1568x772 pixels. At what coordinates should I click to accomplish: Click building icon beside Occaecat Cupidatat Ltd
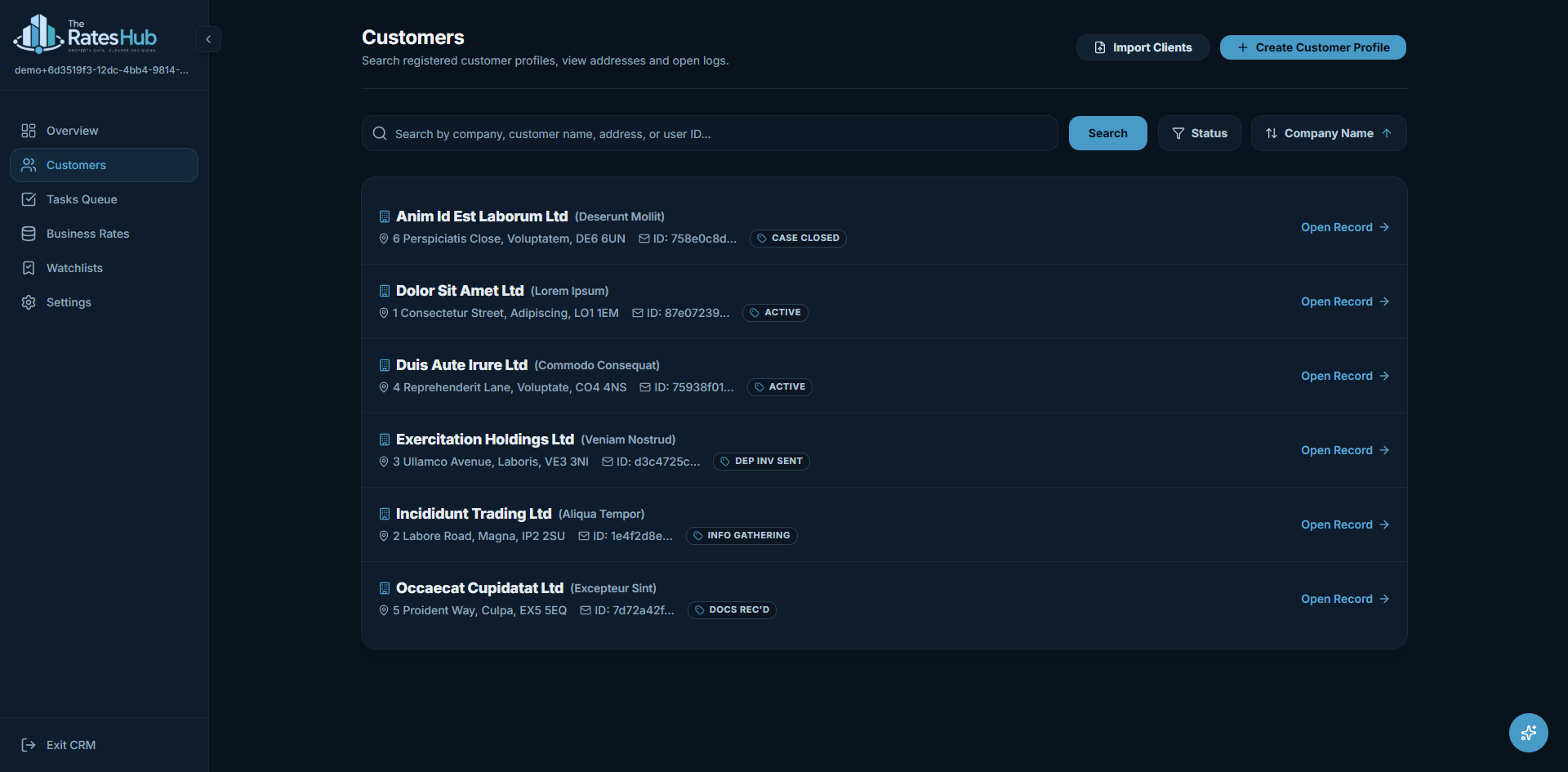click(x=385, y=588)
